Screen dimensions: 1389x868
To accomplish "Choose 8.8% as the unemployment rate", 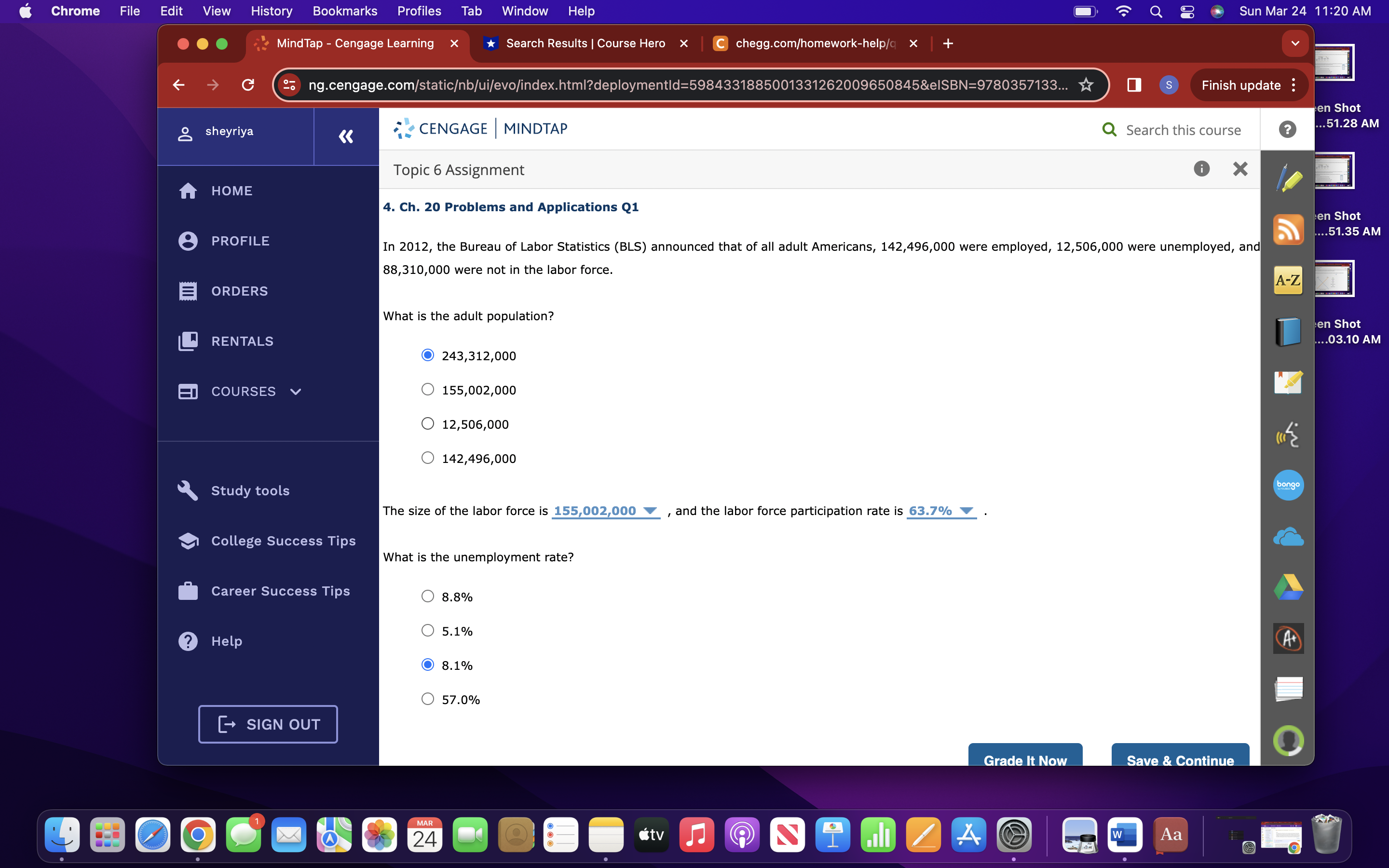I will coord(428,596).
